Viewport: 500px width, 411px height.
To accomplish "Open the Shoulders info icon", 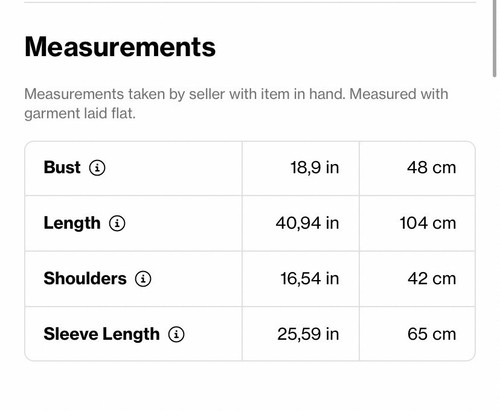I will click(x=143, y=279).
